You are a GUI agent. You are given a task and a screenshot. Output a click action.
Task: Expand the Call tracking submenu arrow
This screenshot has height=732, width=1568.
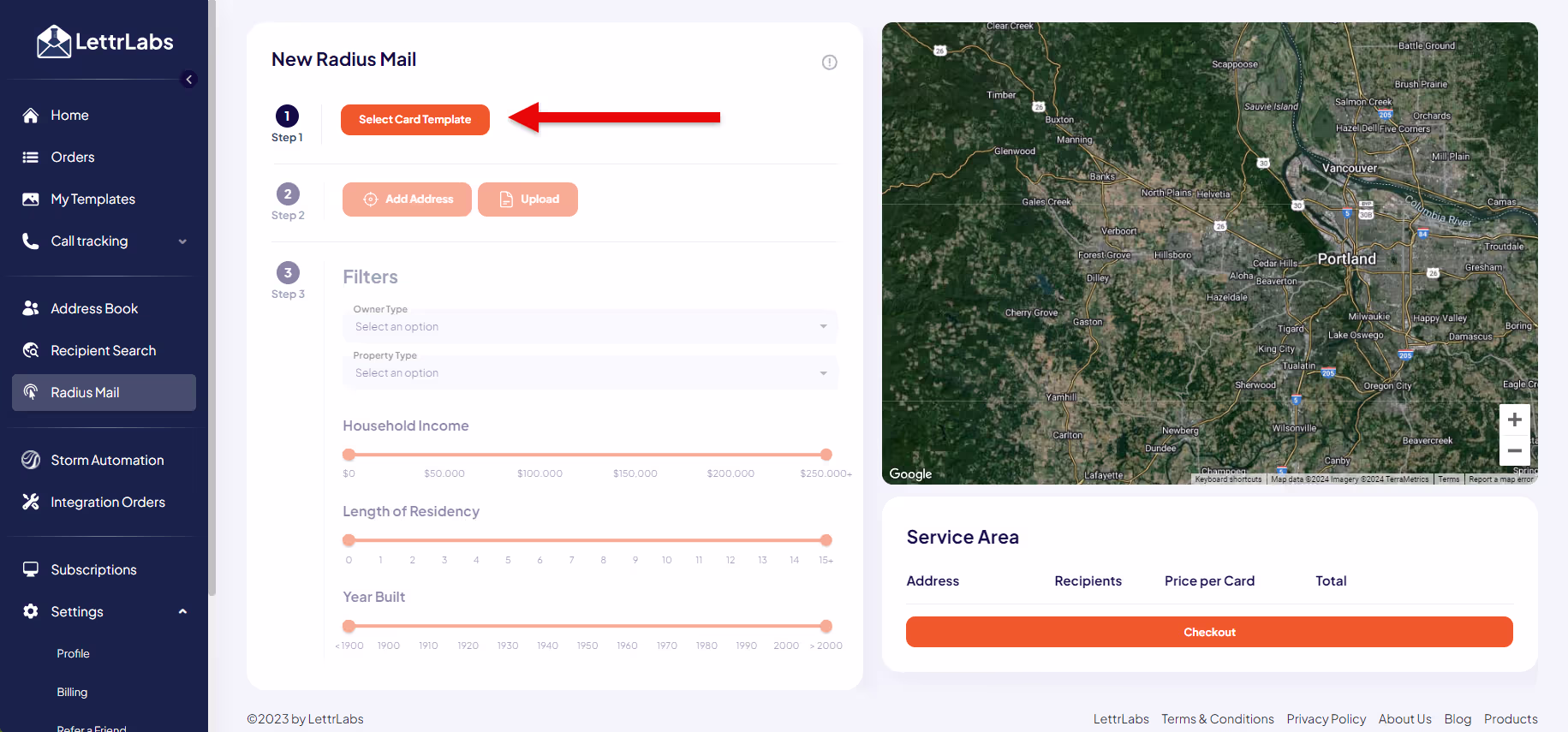click(182, 241)
